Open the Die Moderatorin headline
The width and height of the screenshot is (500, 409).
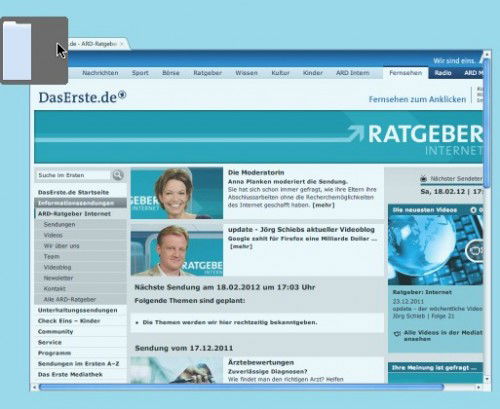pyautogui.click(x=256, y=172)
